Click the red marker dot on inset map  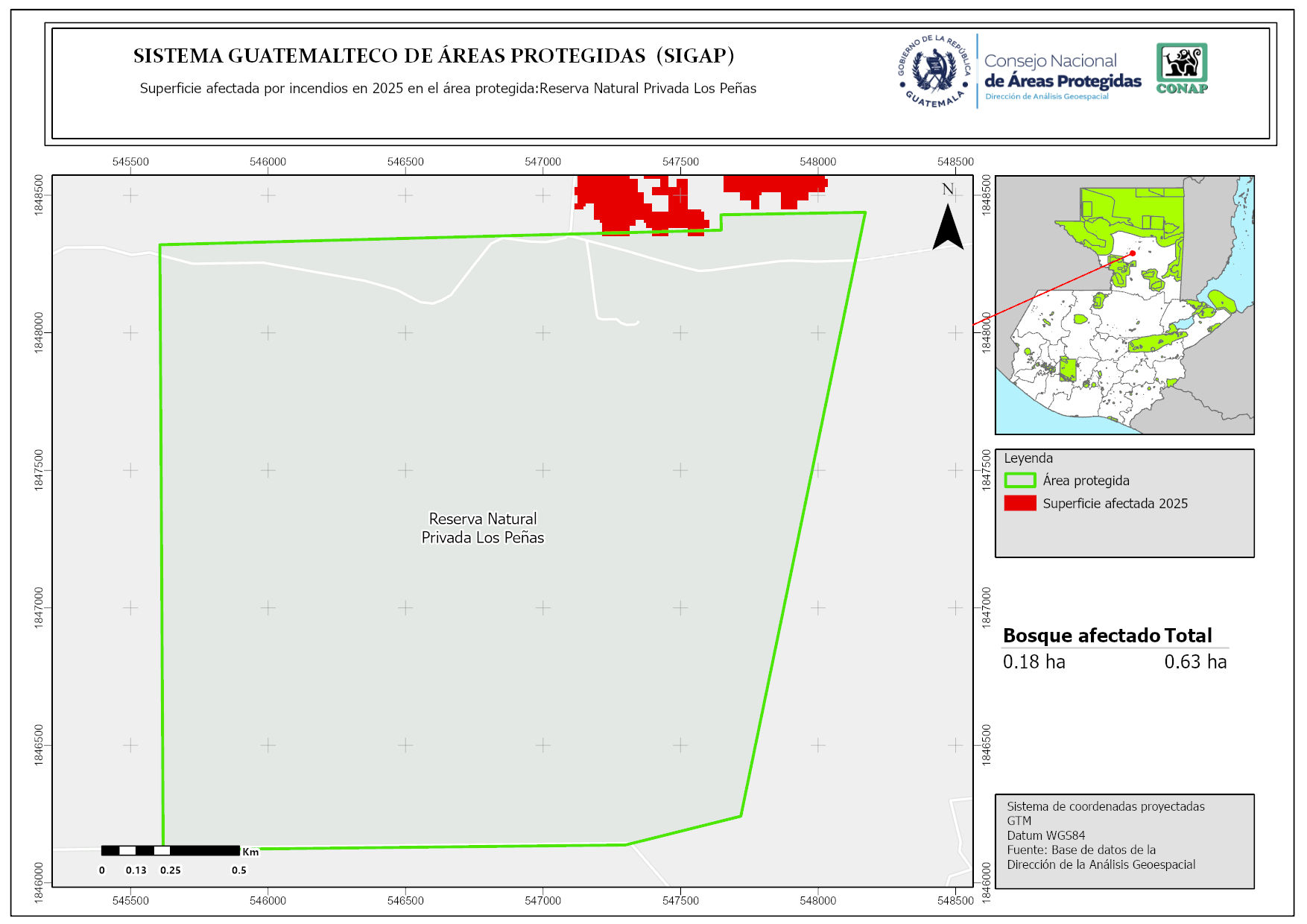[1133, 253]
